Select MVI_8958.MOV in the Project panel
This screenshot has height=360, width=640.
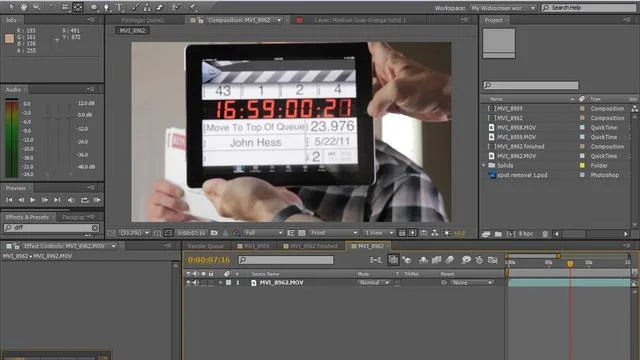[516, 127]
